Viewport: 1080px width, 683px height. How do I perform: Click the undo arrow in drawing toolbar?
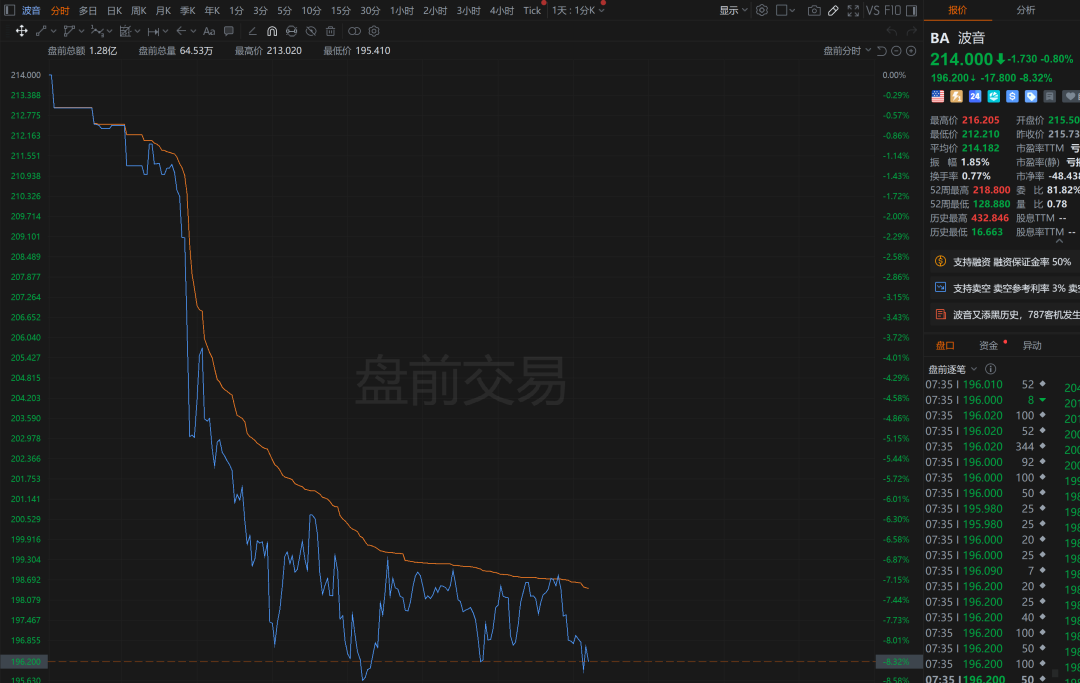click(892, 31)
